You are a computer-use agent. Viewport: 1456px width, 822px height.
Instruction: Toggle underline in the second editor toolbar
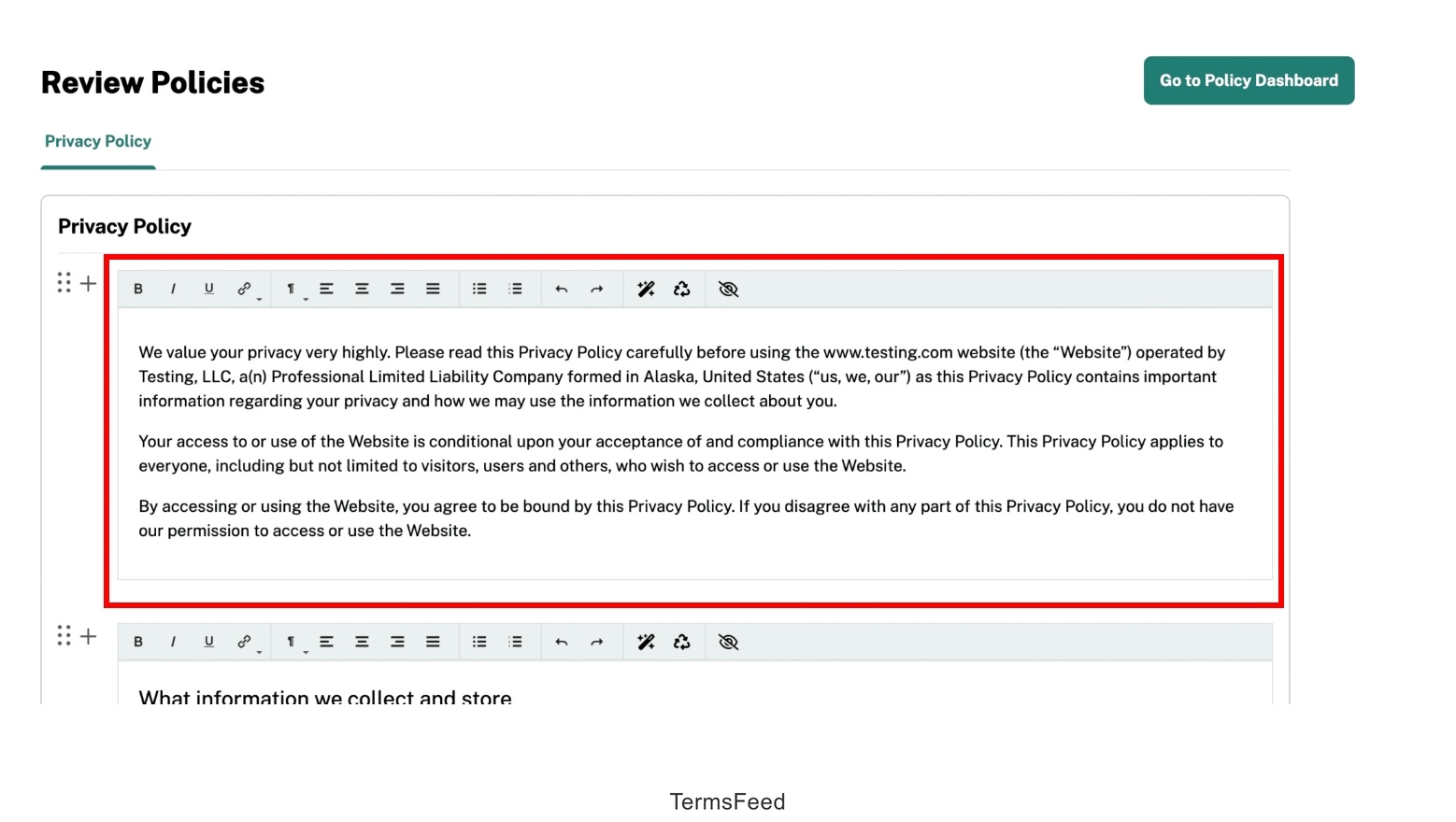click(x=208, y=642)
